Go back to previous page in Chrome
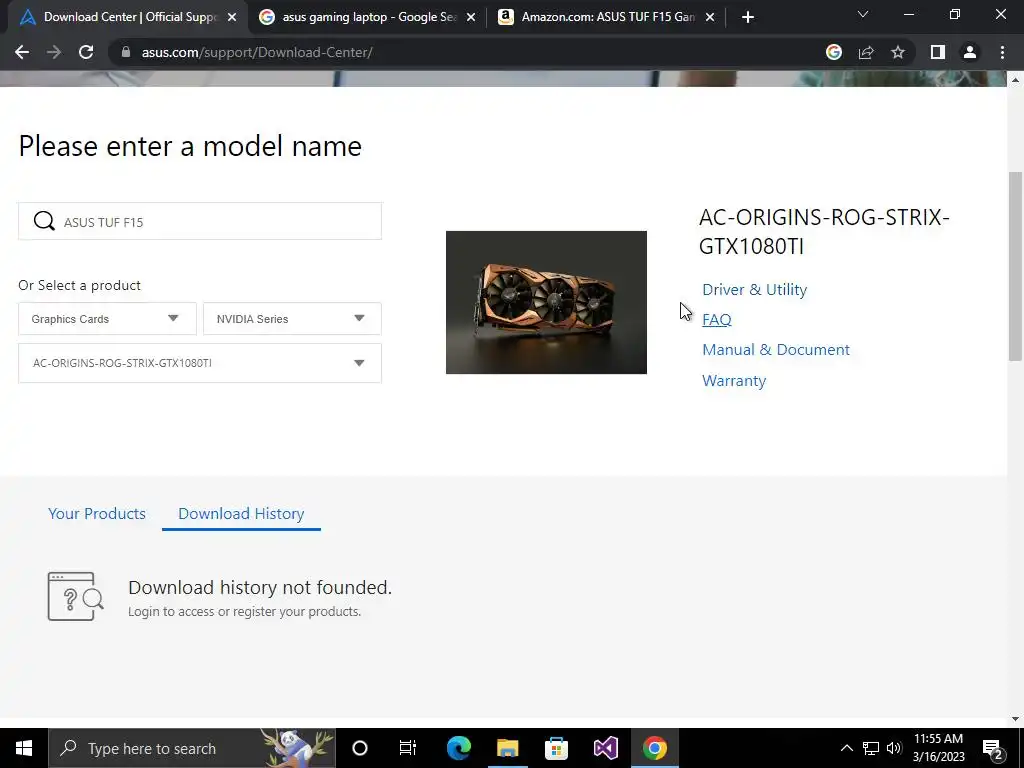This screenshot has height=768, width=1024. (22, 52)
